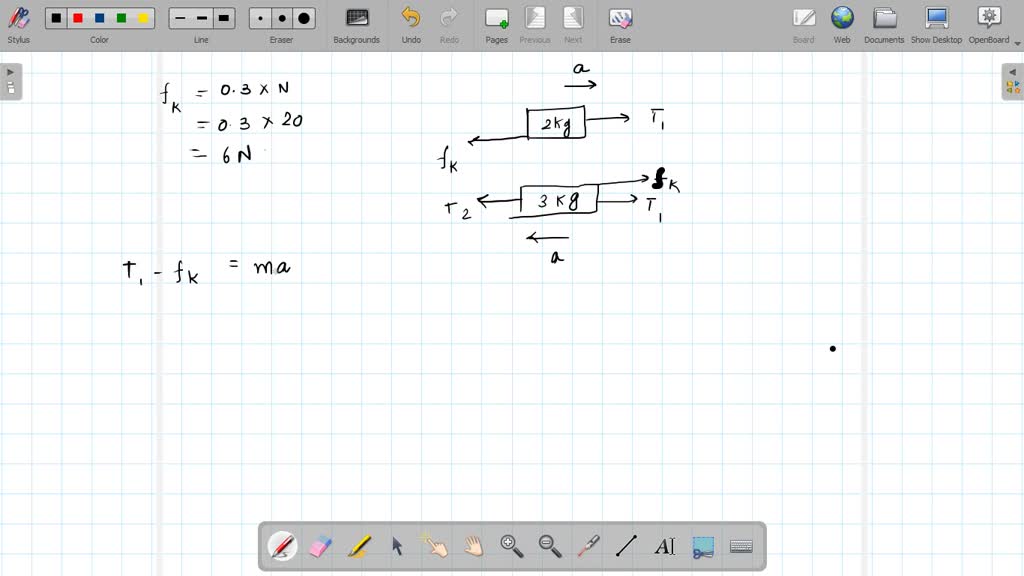Select the large eraser size
1024x576 pixels.
click(x=301, y=17)
